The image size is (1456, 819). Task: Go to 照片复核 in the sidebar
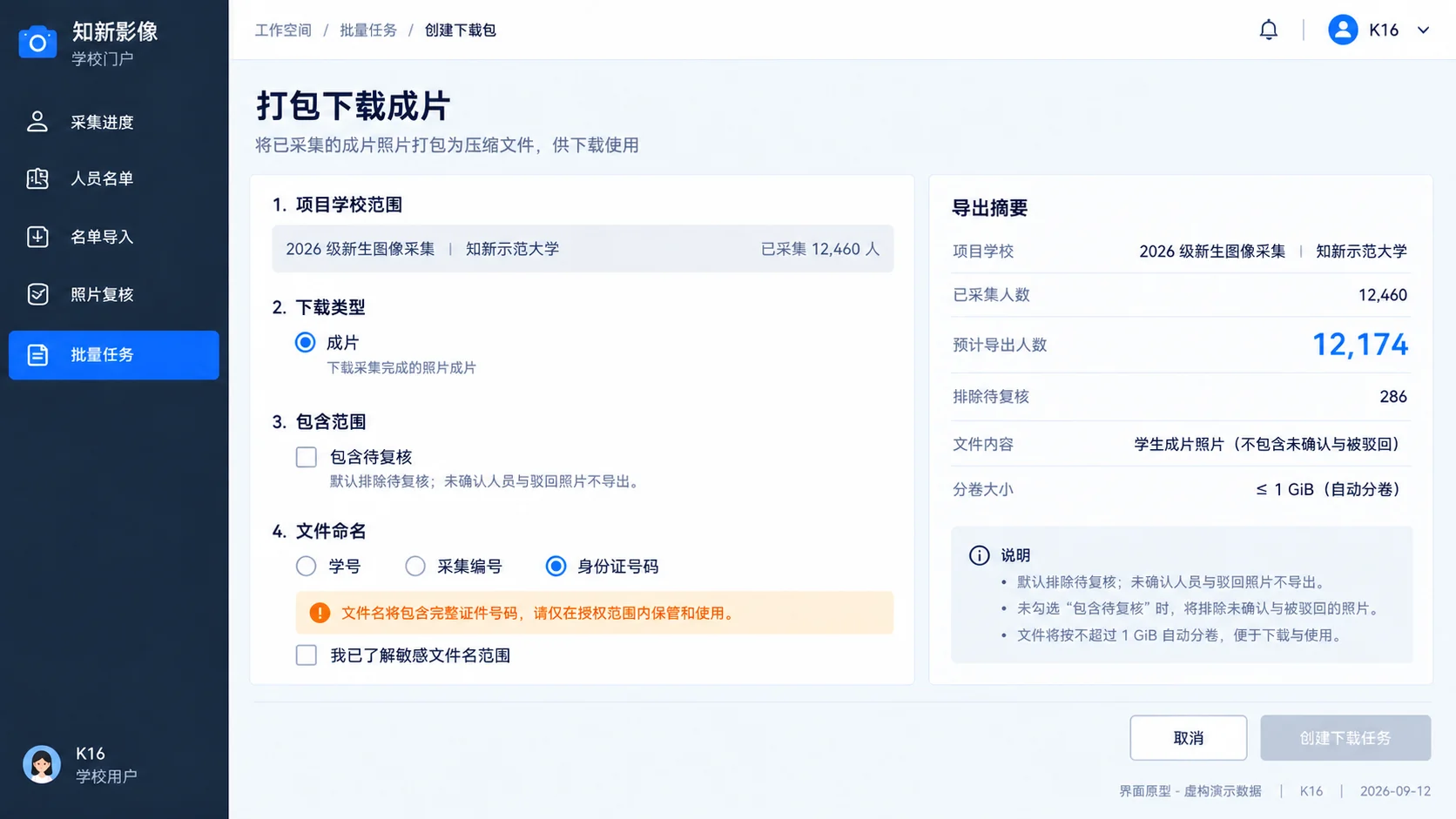(x=113, y=294)
